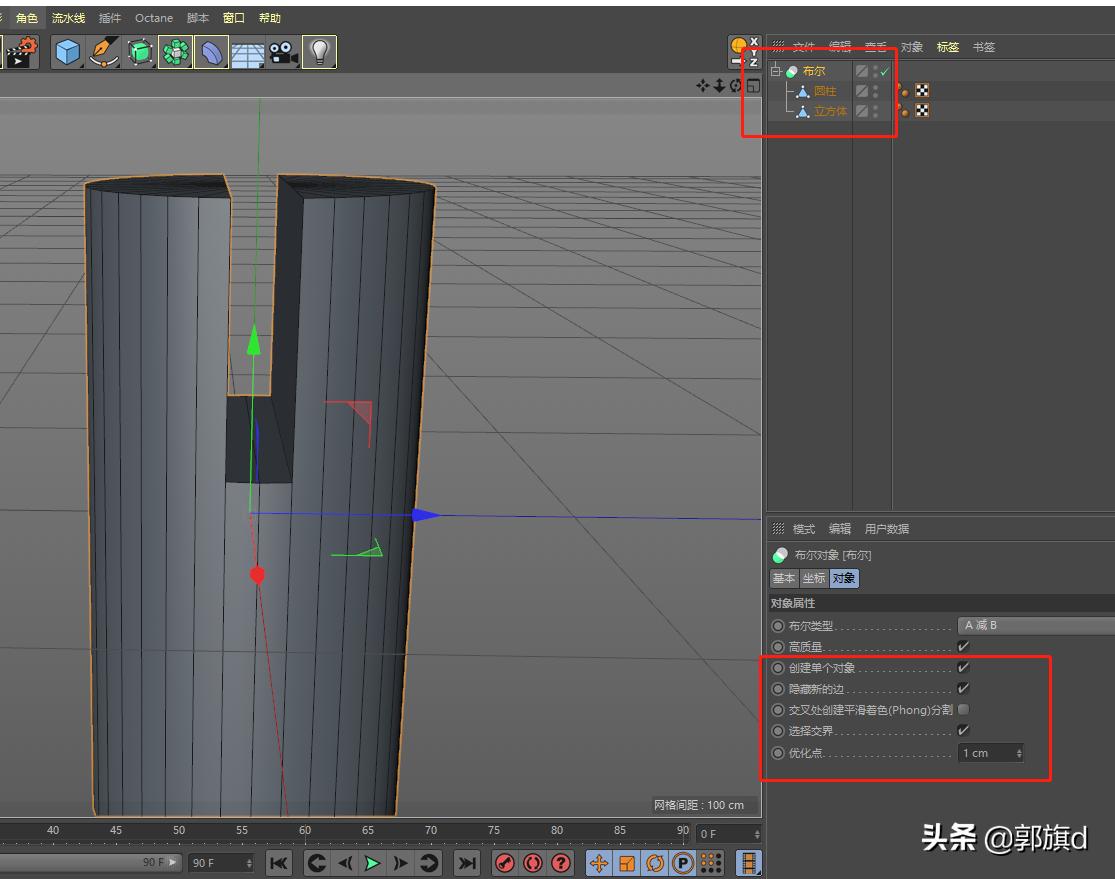Switch to the 坐标 attributes tab
The height and width of the screenshot is (879, 1115).
[x=814, y=578]
